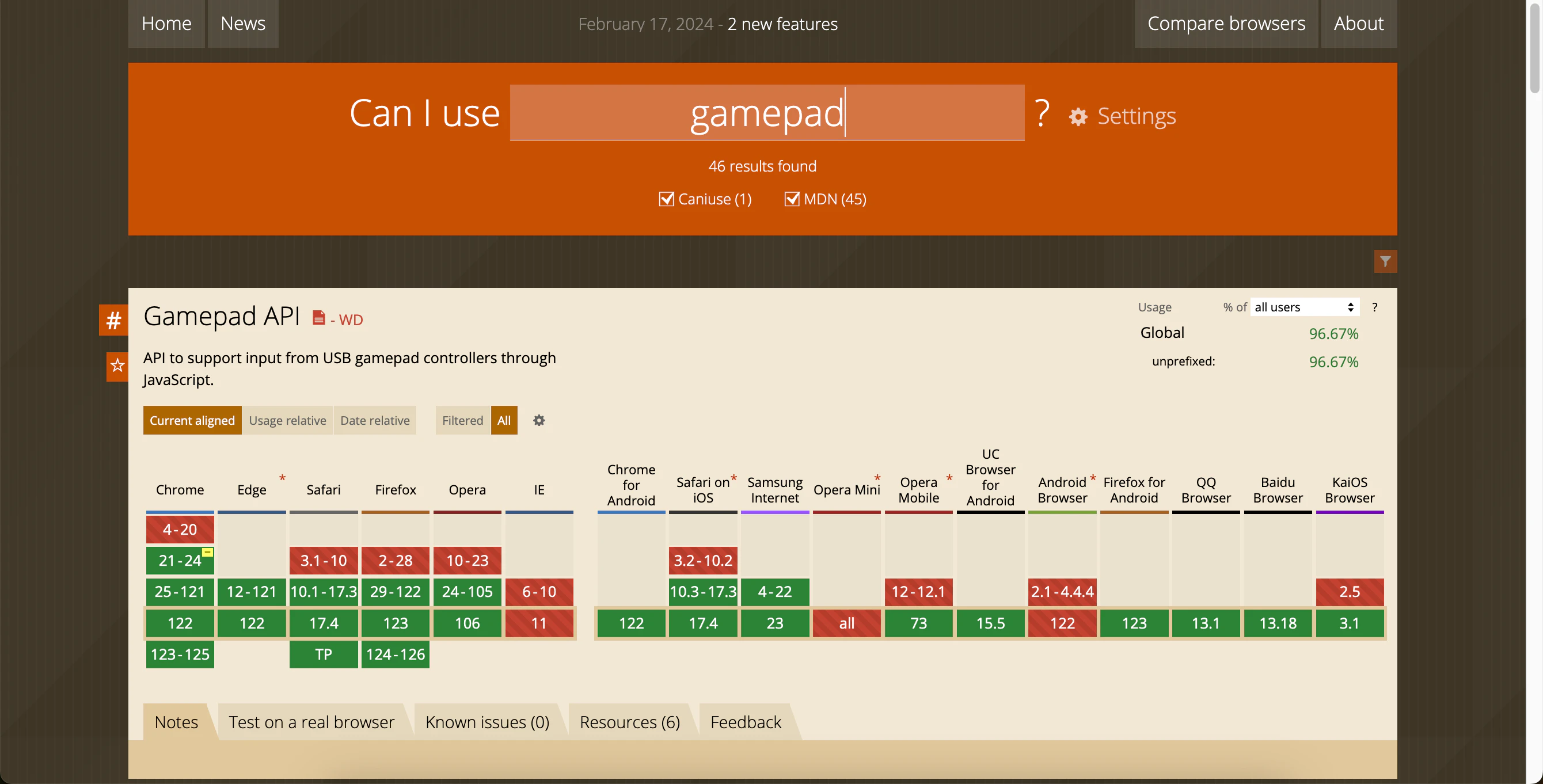Viewport: 1543px width, 784px height.
Task: Click the KaiOS Browser 2.5 cell
Action: coord(1350,592)
